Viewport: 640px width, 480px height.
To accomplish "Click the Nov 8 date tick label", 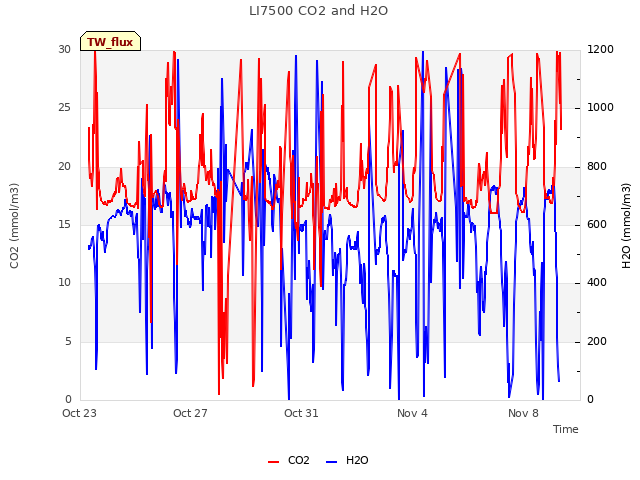I will (523, 413).
